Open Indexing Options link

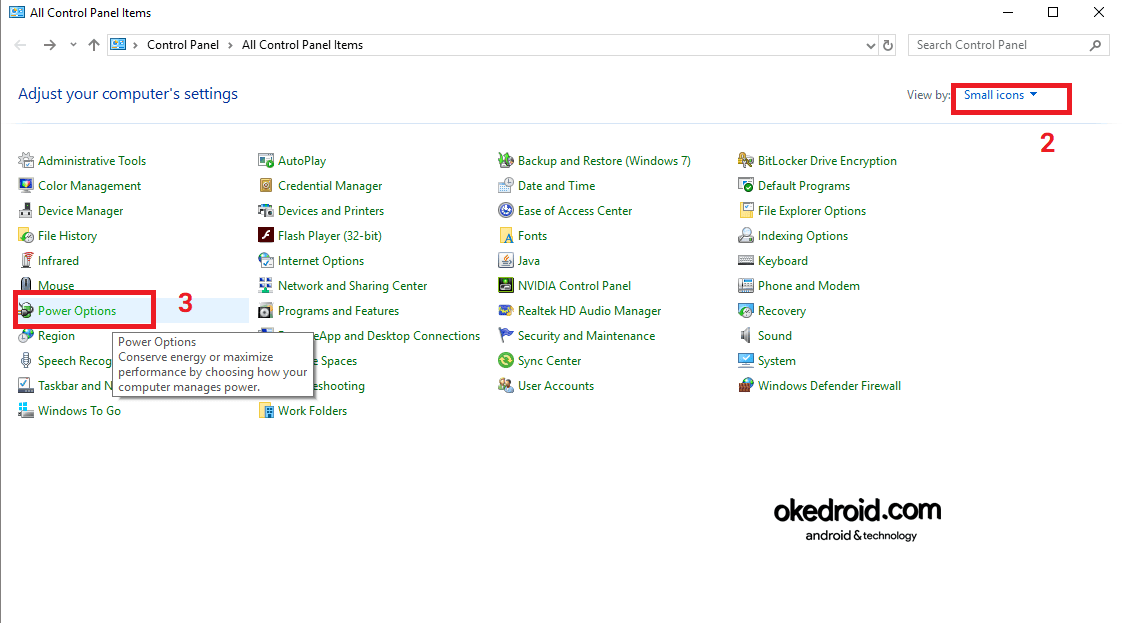803,235
